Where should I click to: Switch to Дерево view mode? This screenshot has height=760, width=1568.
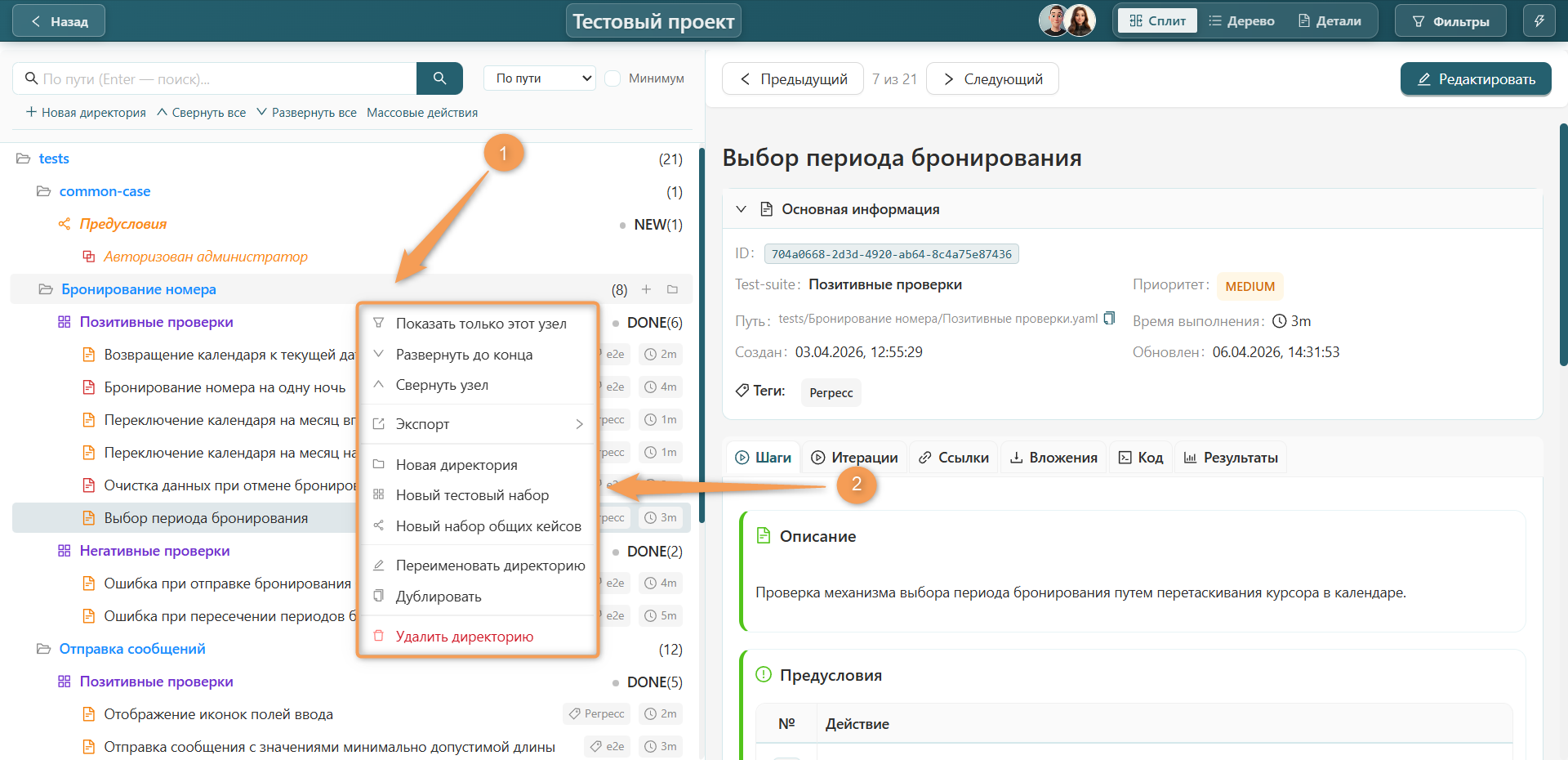[1241, 21]
